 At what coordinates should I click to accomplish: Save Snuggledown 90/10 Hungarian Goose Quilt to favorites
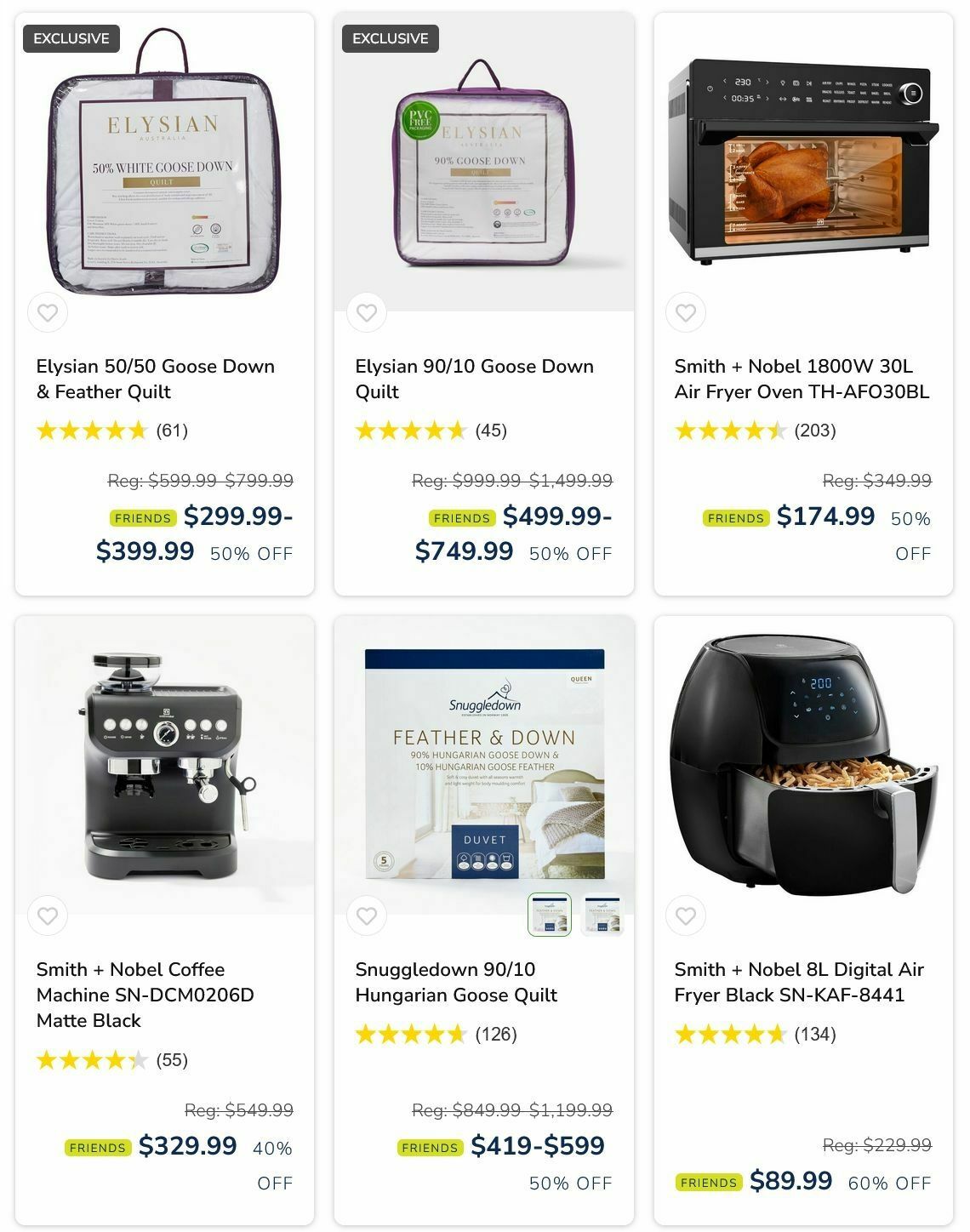[367, 916]
